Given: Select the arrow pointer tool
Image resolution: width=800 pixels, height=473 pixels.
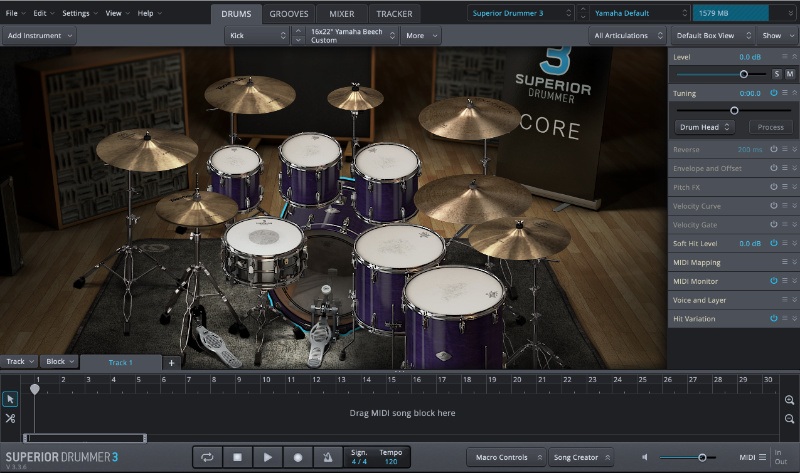Looking at the screenshot, I should pyautogui.click(x=10, y=399).
